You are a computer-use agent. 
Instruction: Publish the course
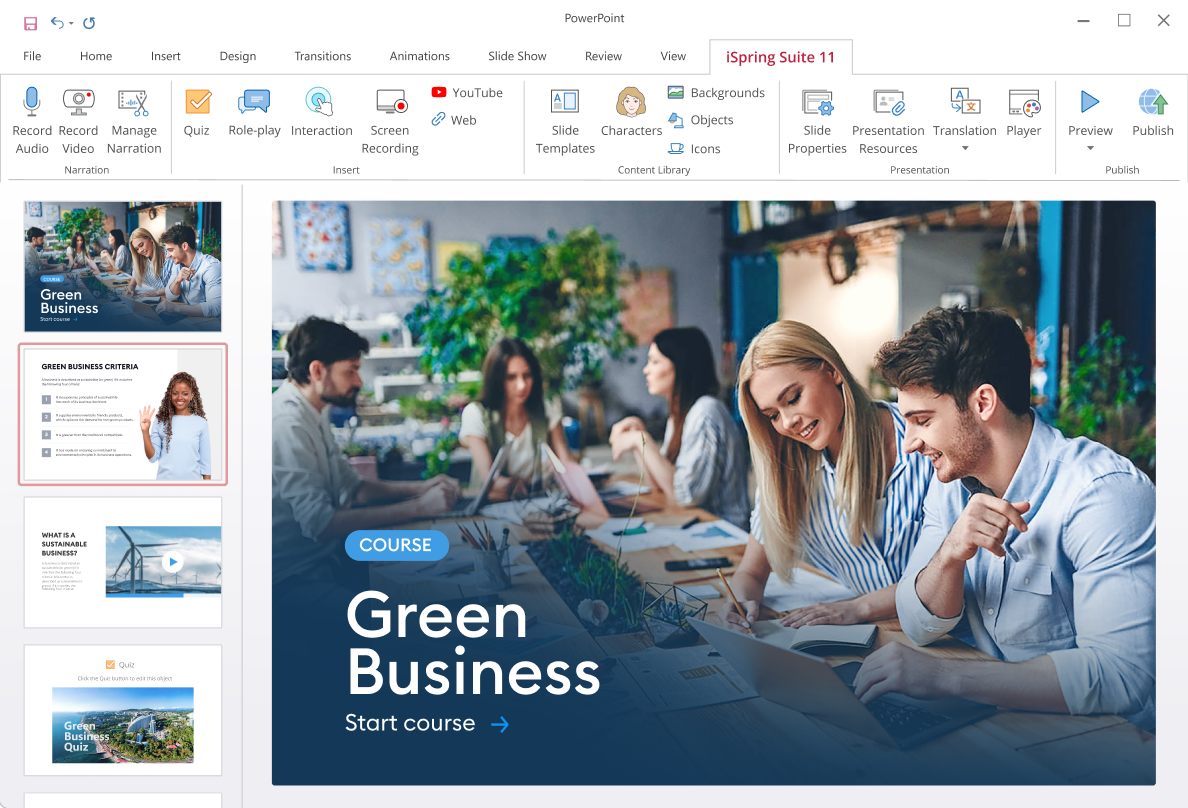click(x=1152, y=120)
